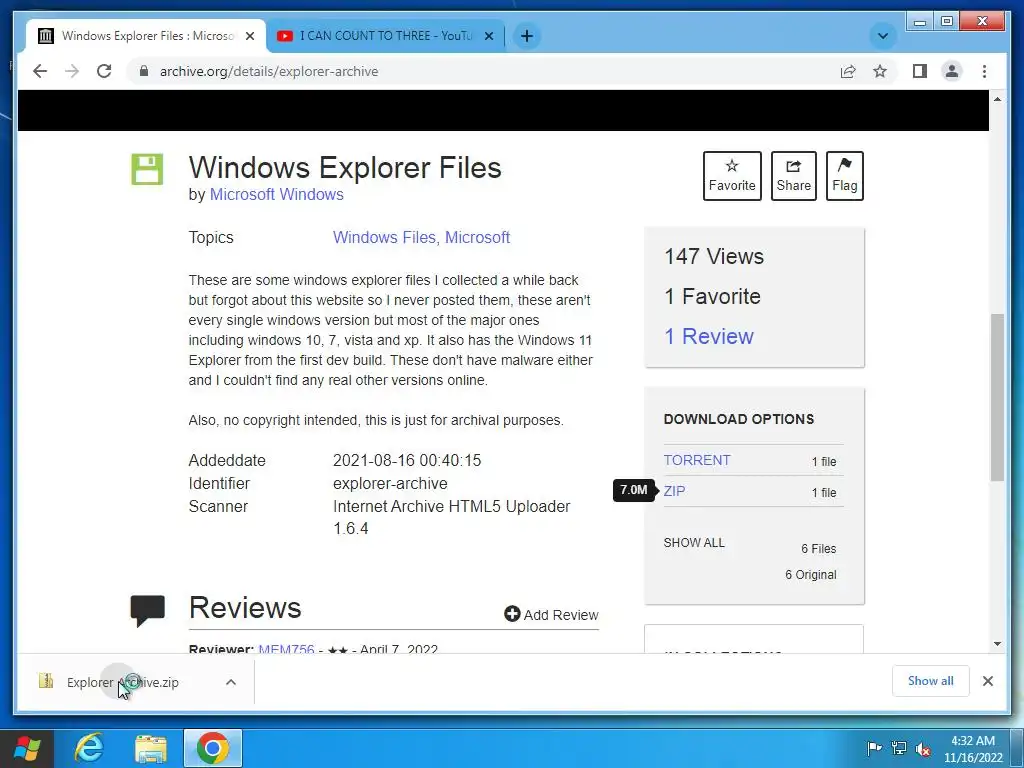Open Action Center flag icon
This screenshot has width=1024, height=768.
click(874, 748)
